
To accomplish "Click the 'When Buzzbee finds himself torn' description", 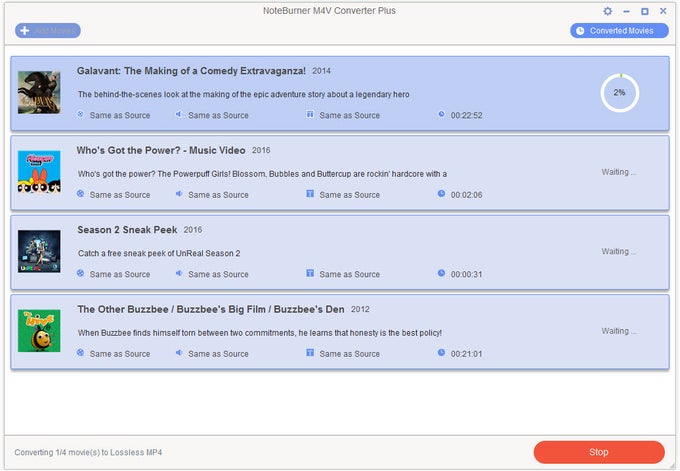I will (260, 333).
